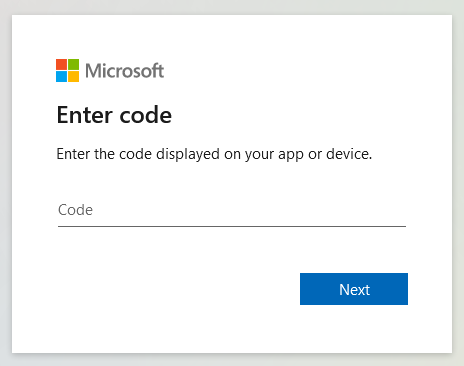464x366 pixels.
Task: Click the Microsoft four-square logo
Action: 67,70
